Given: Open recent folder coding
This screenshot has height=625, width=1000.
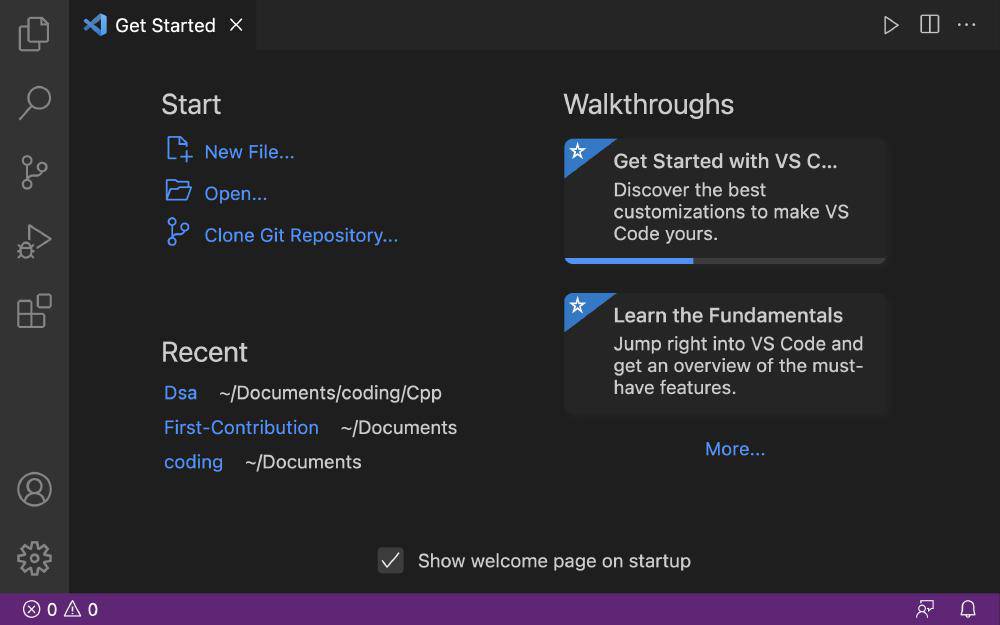Looking at the screenshot, I should (193, 462).
